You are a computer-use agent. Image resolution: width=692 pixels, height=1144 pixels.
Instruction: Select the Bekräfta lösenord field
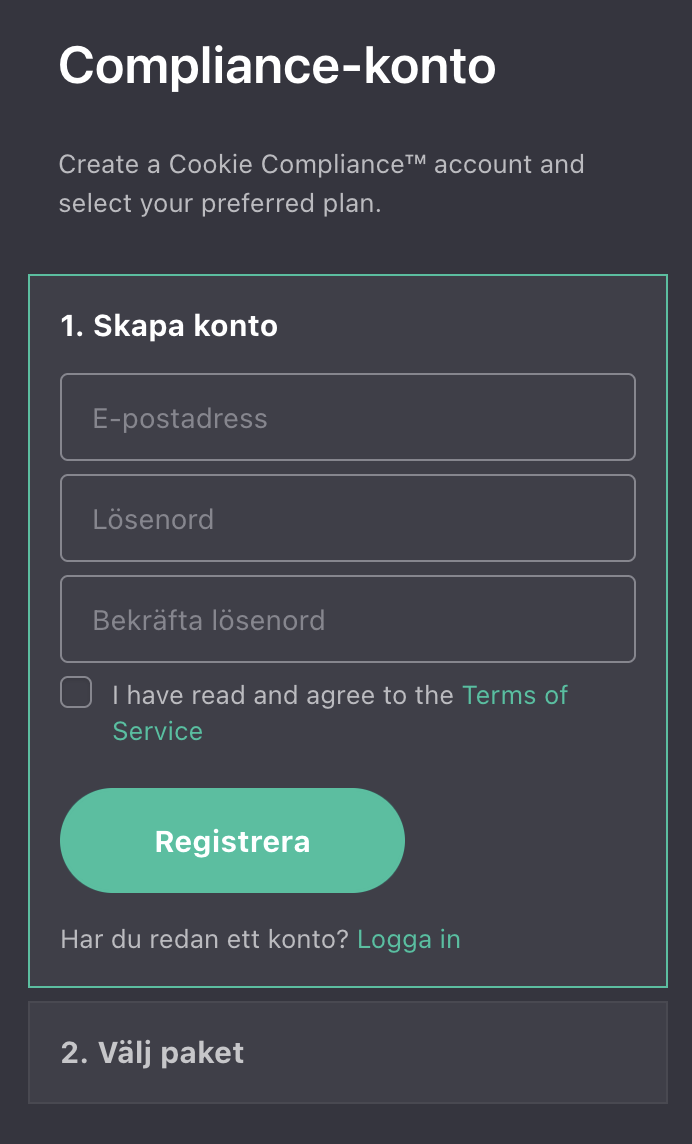click(347, 619)
